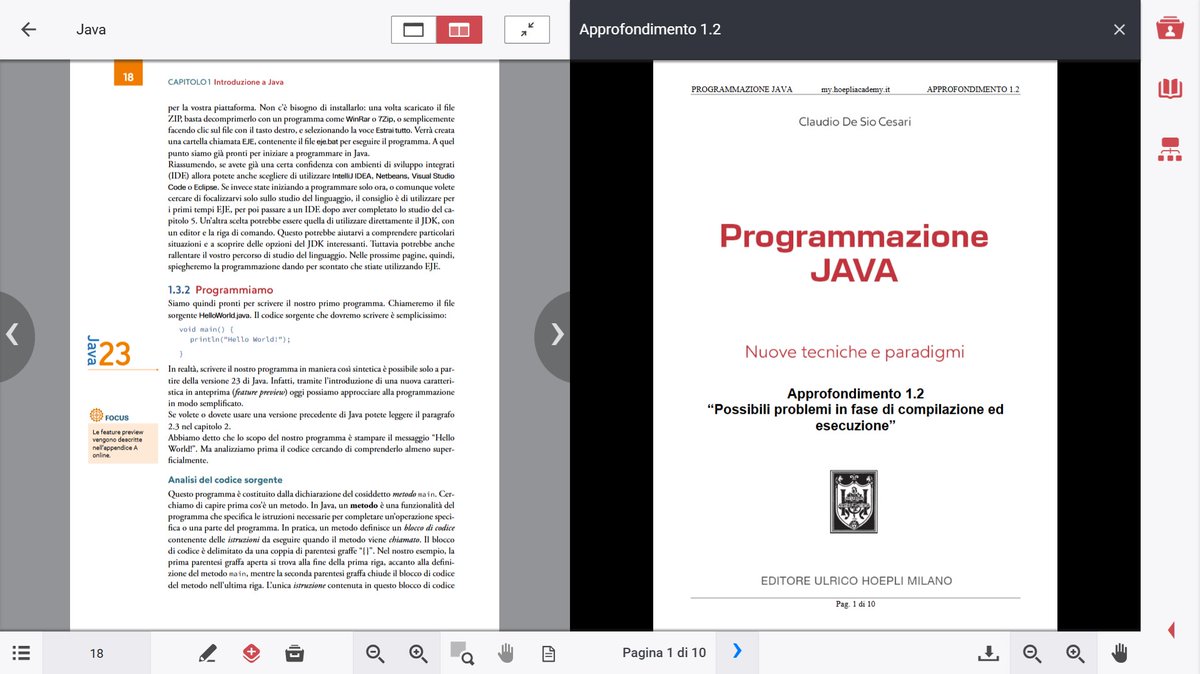Click the Analisi del codice sorgente heading

[x=225, y=480]
